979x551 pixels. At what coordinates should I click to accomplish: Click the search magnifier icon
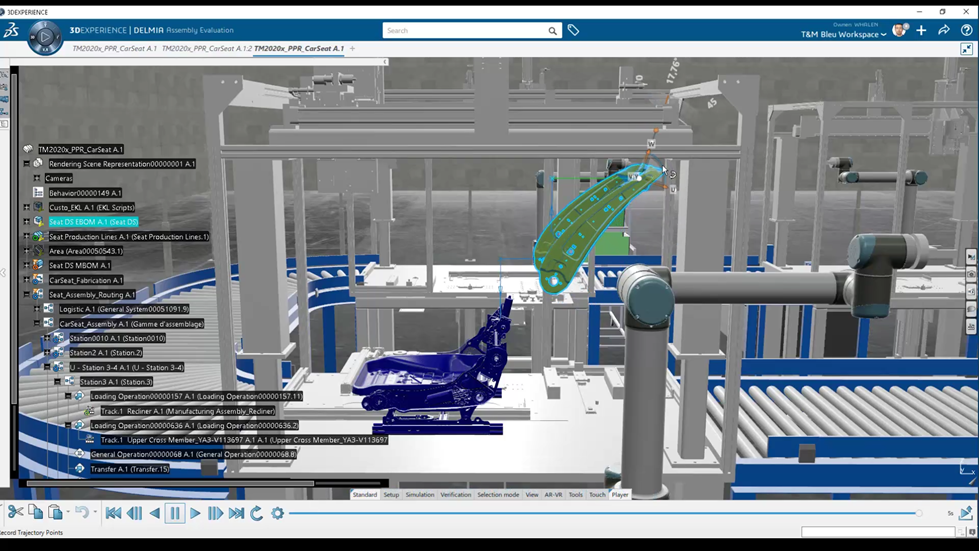click(x=553, y=31)
